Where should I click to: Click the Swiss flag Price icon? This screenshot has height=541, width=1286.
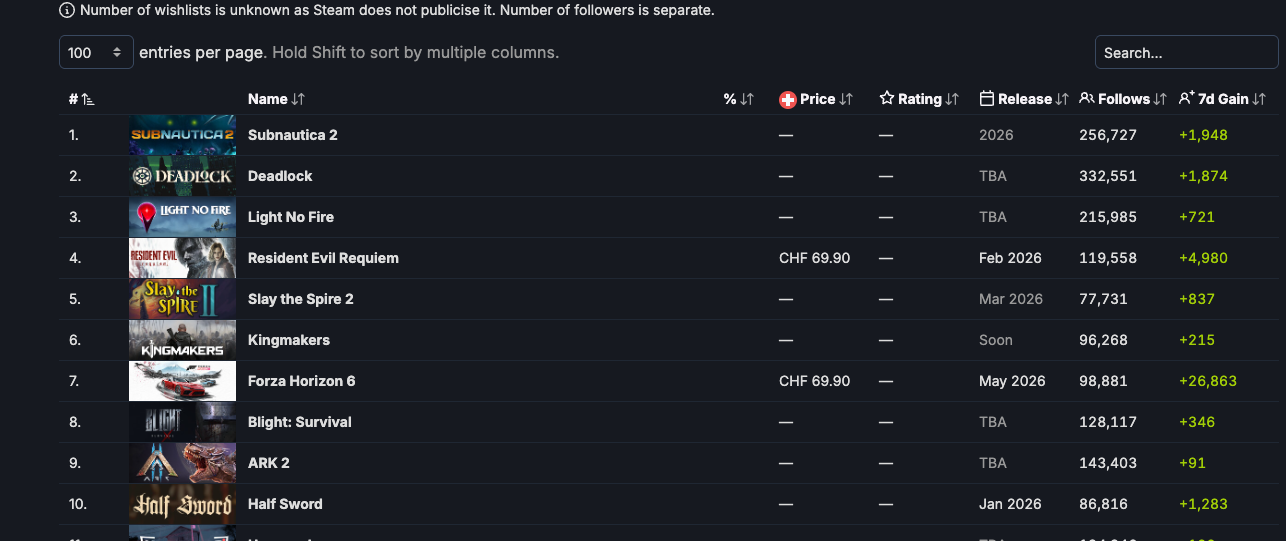pos(787,99)
